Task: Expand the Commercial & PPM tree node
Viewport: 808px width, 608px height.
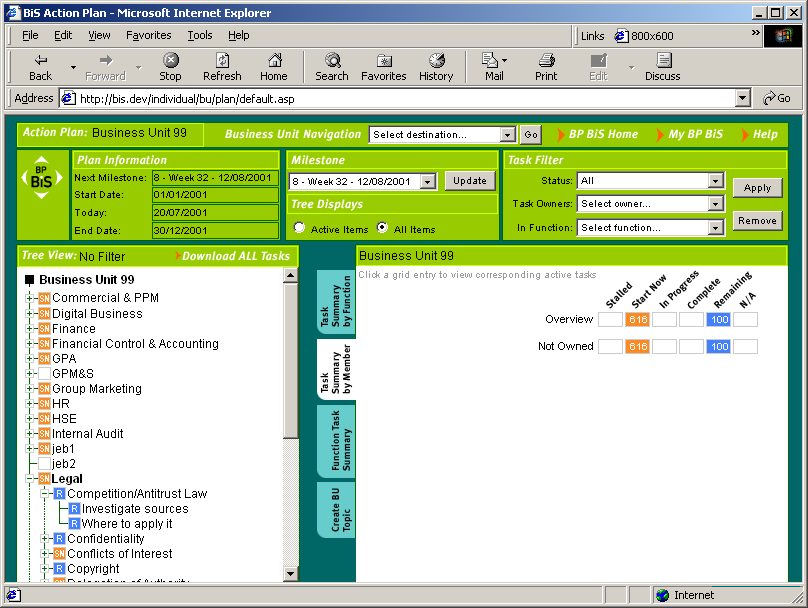Action: click(30, 298)
